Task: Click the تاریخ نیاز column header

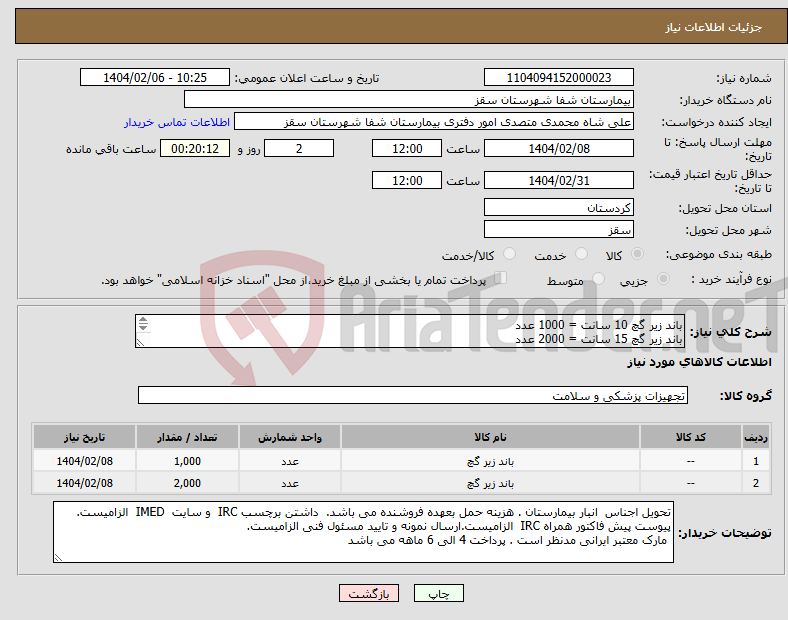Action: tap(84, 437)
